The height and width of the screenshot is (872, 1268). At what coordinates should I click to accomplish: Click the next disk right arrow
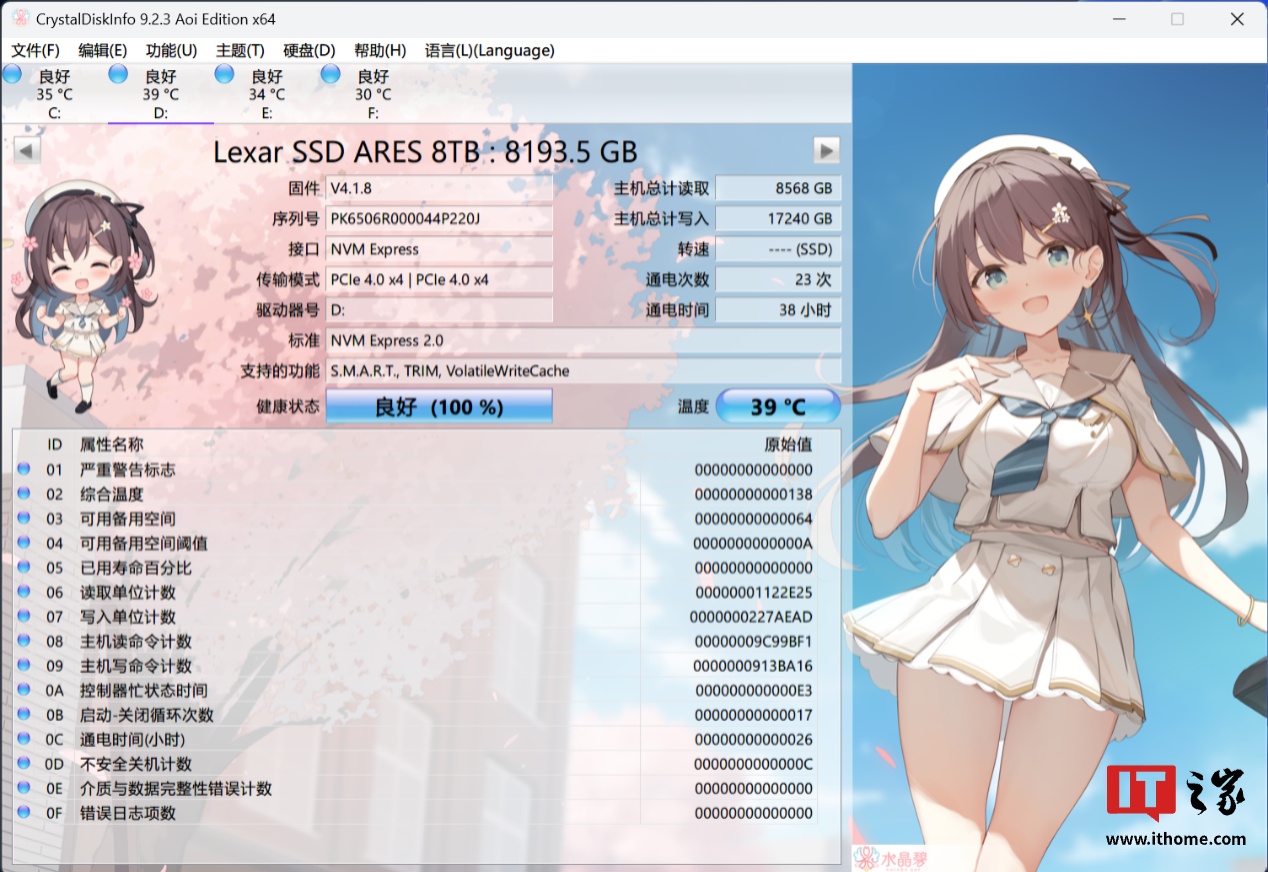point(826,151)
